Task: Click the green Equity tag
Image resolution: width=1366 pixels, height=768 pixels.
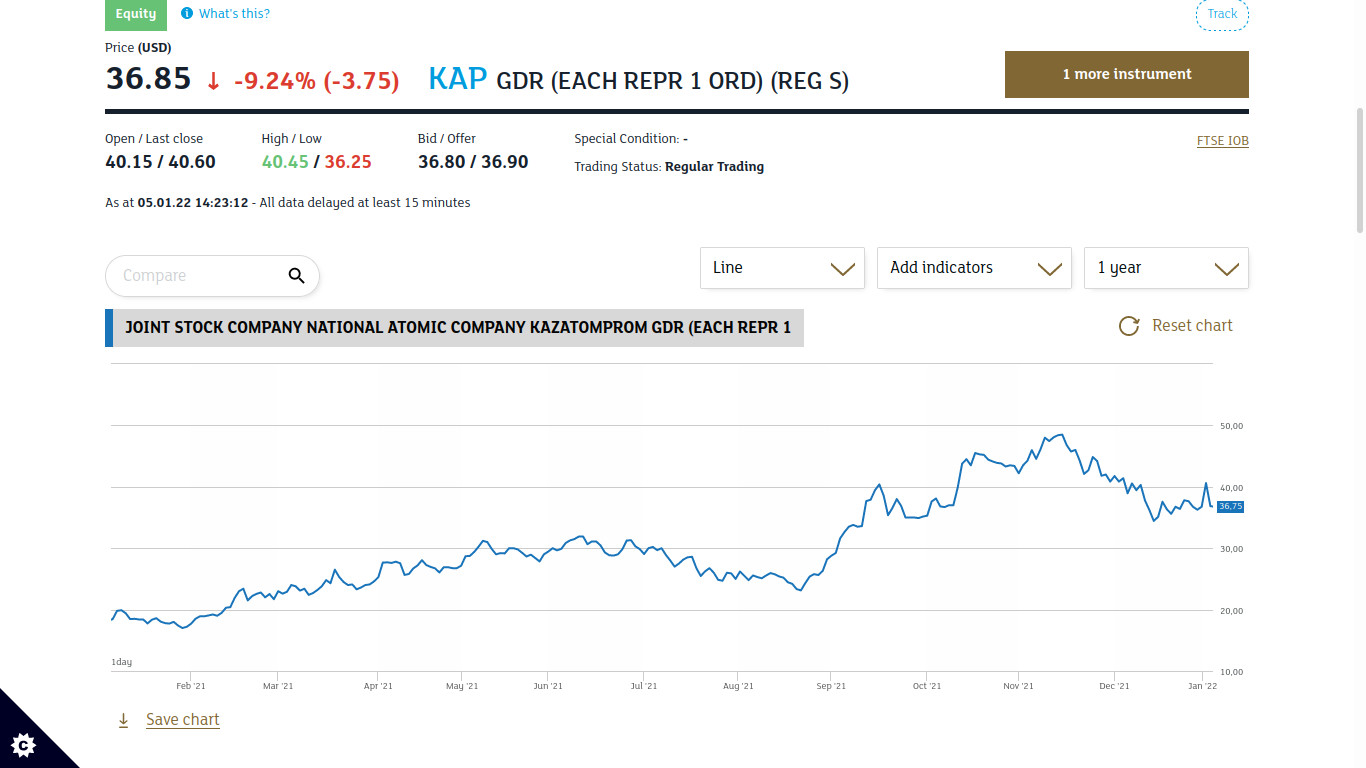Action: (136, 14)
